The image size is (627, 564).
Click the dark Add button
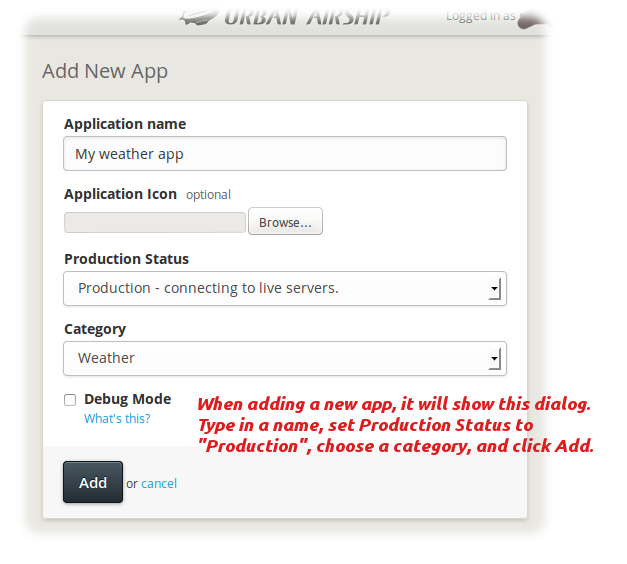pyautogui.click(x=93, y=482)
